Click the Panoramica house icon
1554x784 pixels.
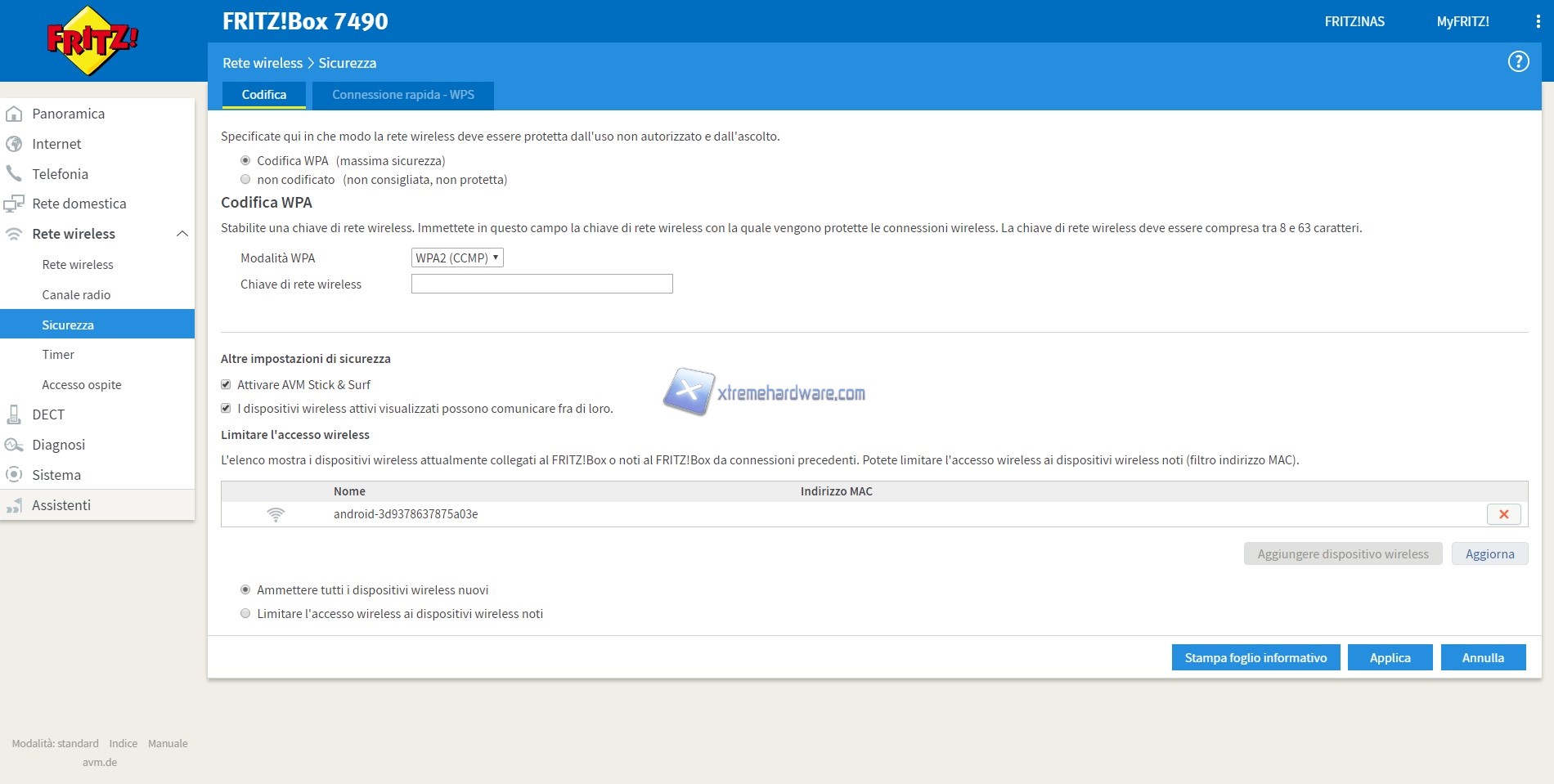(x=14, y=114)
